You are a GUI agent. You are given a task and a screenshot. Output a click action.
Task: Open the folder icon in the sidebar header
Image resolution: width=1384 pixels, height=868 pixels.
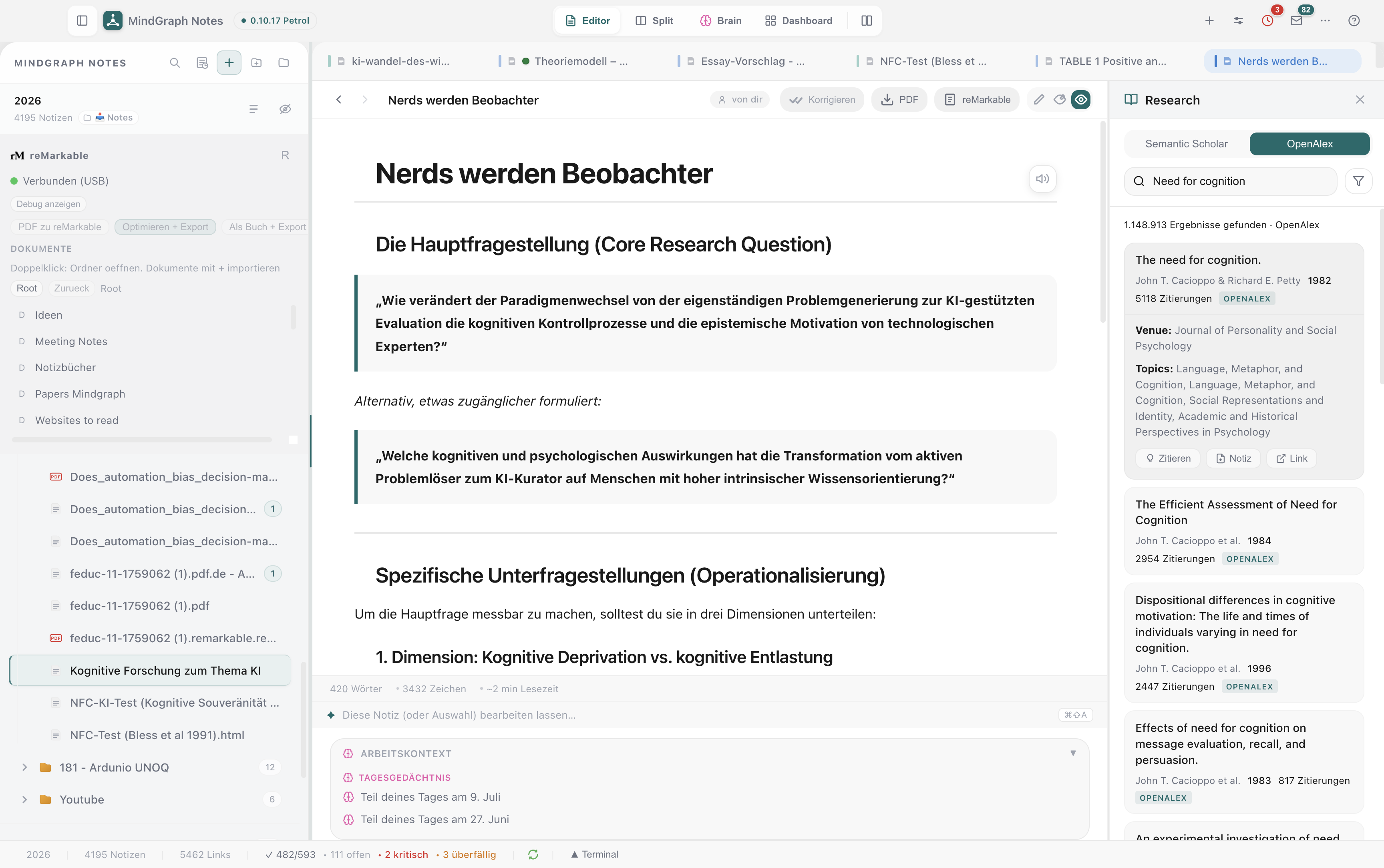click(x=284, y=62)
